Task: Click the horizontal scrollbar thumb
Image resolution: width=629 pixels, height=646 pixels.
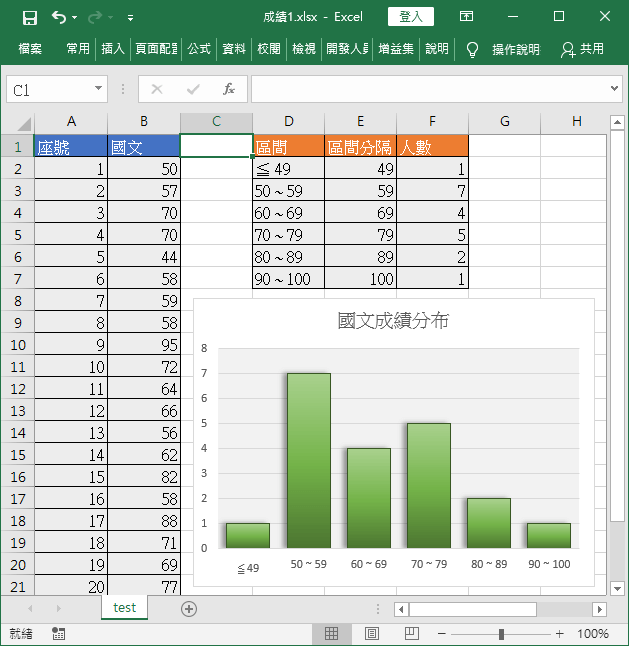Action: click(x=473, y=609)
